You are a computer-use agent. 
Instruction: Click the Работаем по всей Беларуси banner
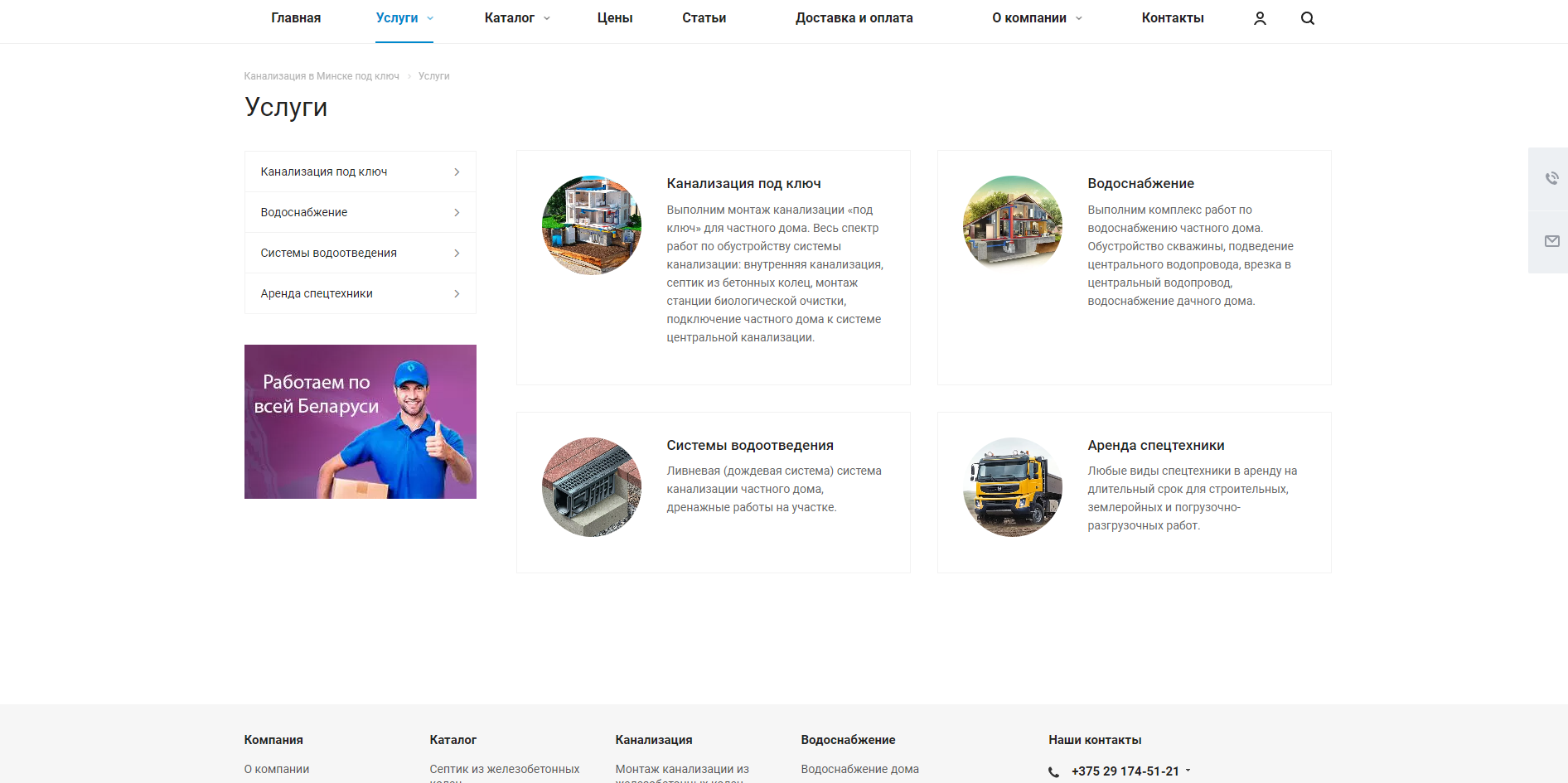(361, 422)
